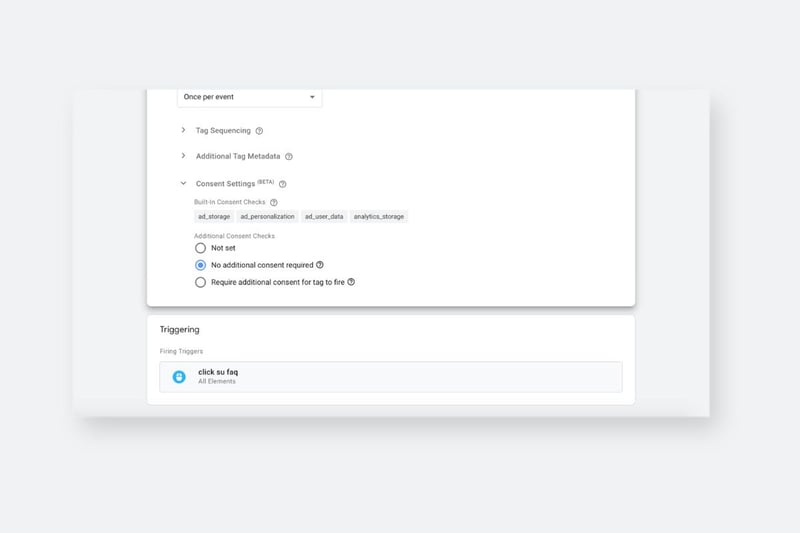This screenshot has height=533, width=800.
Task: Click the analytics_storage consent chip
Action: pyautogui.click(x=379, y=217)
